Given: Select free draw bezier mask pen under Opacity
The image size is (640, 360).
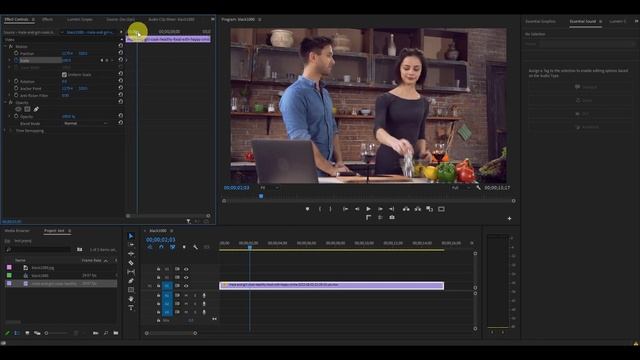Looking at the screenshot, I should pyautogui.click(x=36, y=109).
